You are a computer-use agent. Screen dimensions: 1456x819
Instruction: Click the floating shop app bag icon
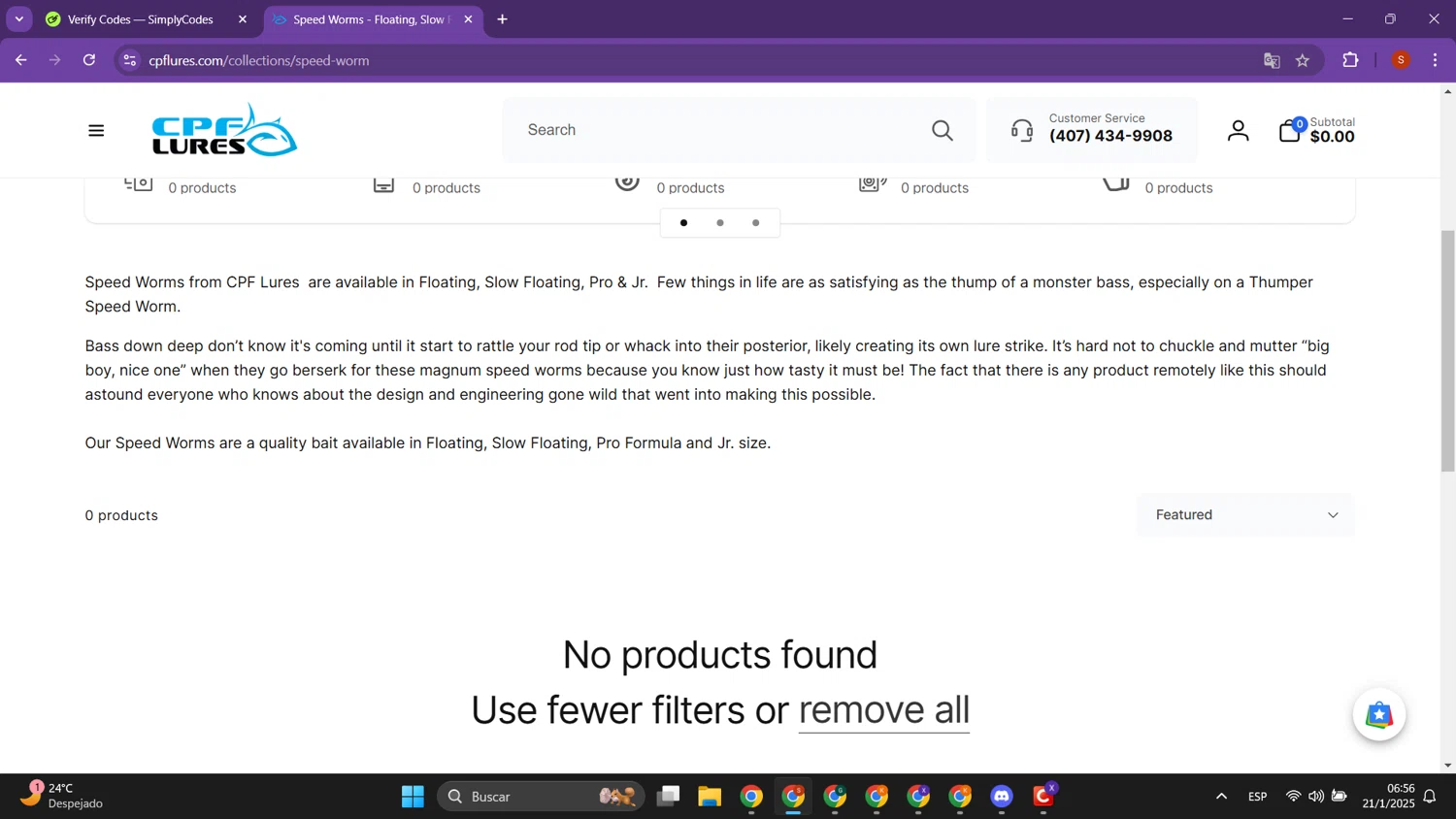[x=1379, y=715]
